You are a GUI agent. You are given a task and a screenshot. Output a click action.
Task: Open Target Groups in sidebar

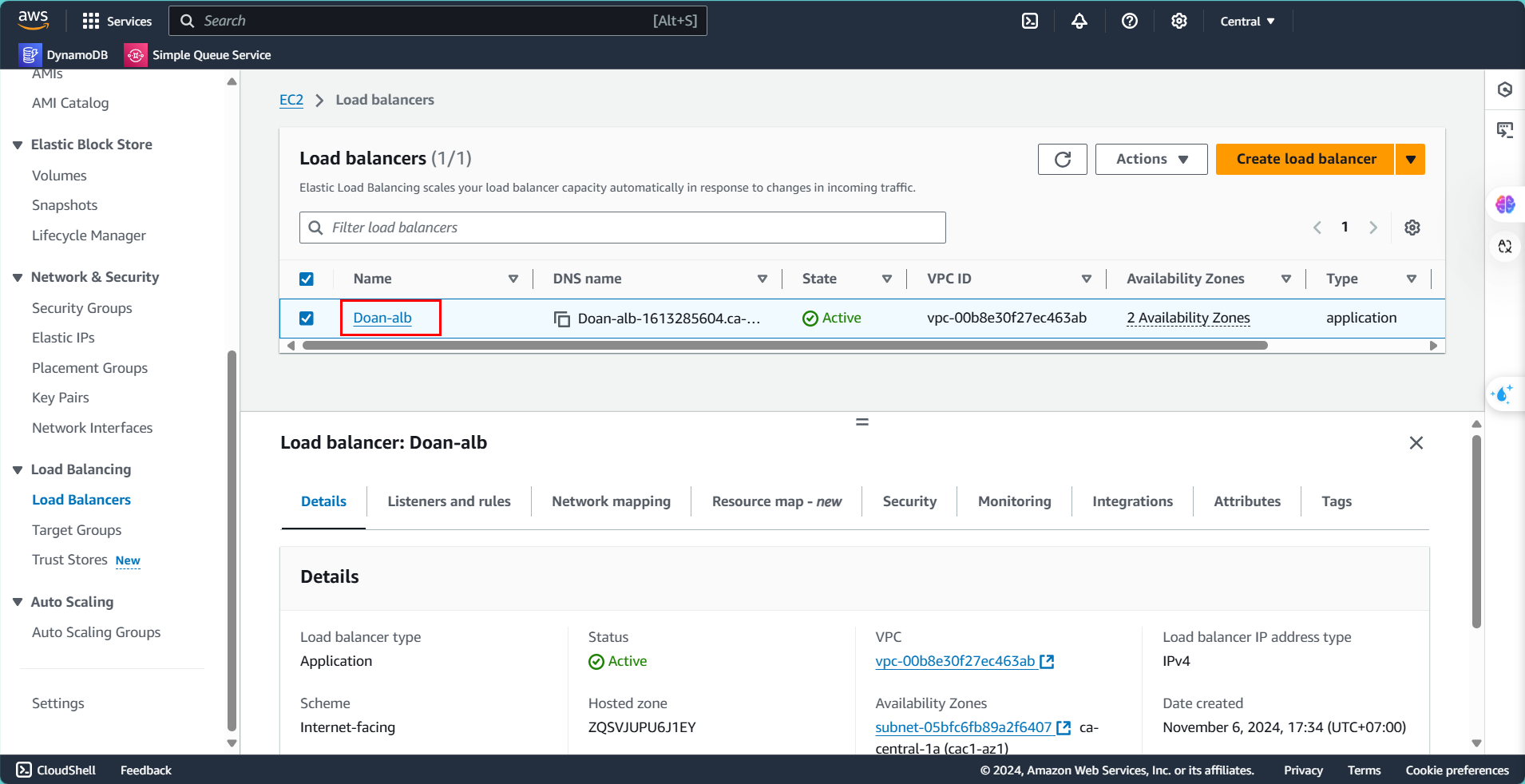pos(77,530)
